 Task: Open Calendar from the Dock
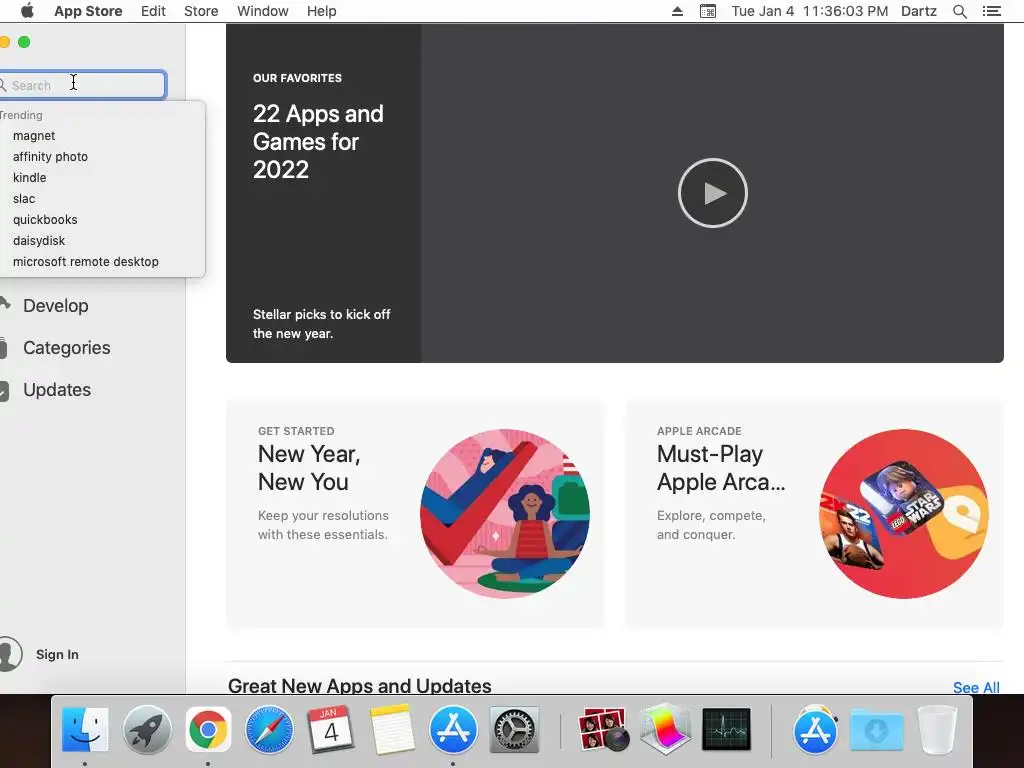(x=330, y=729)
